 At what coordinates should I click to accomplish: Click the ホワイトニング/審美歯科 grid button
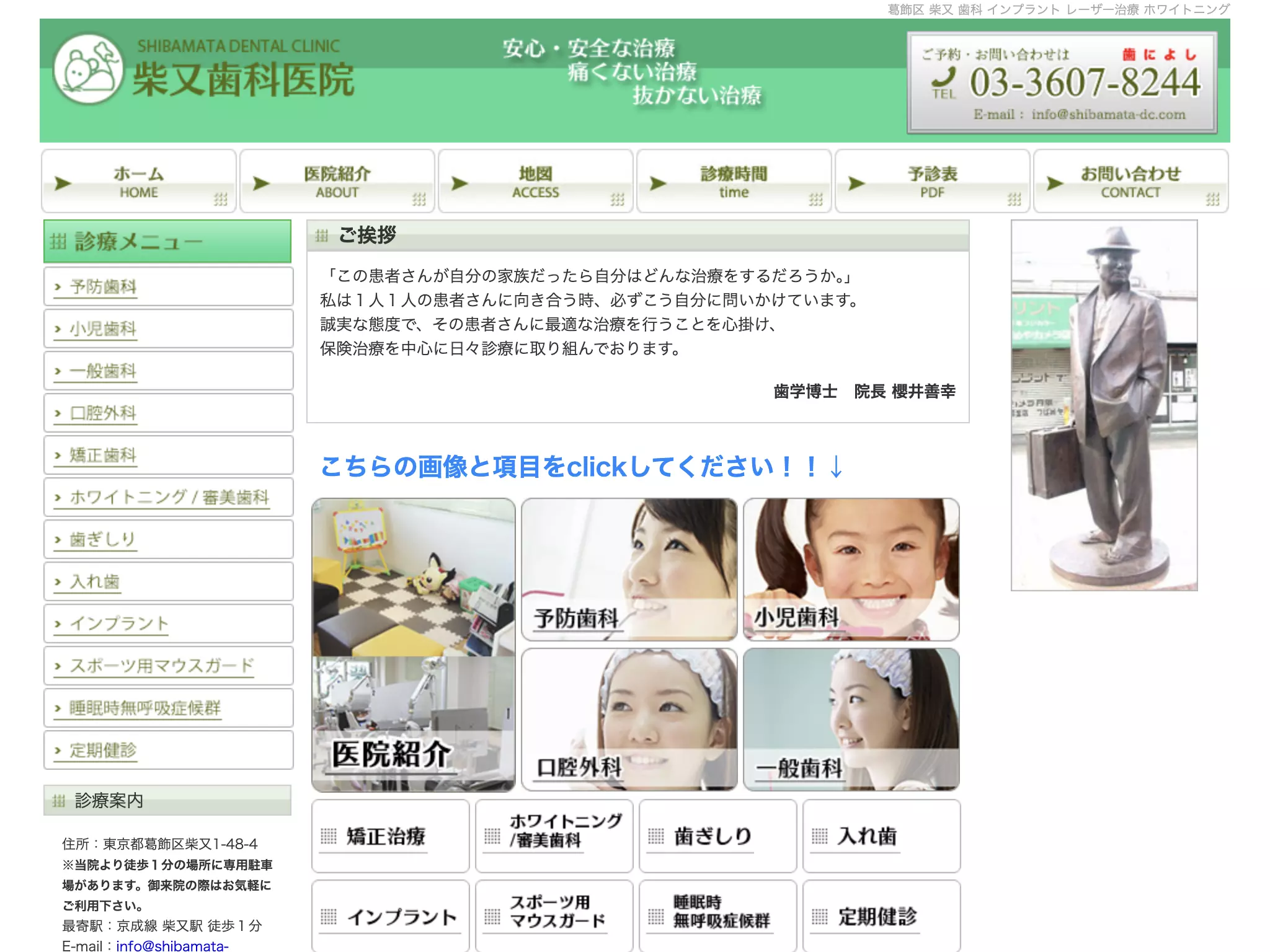click(x=554, y=836)
